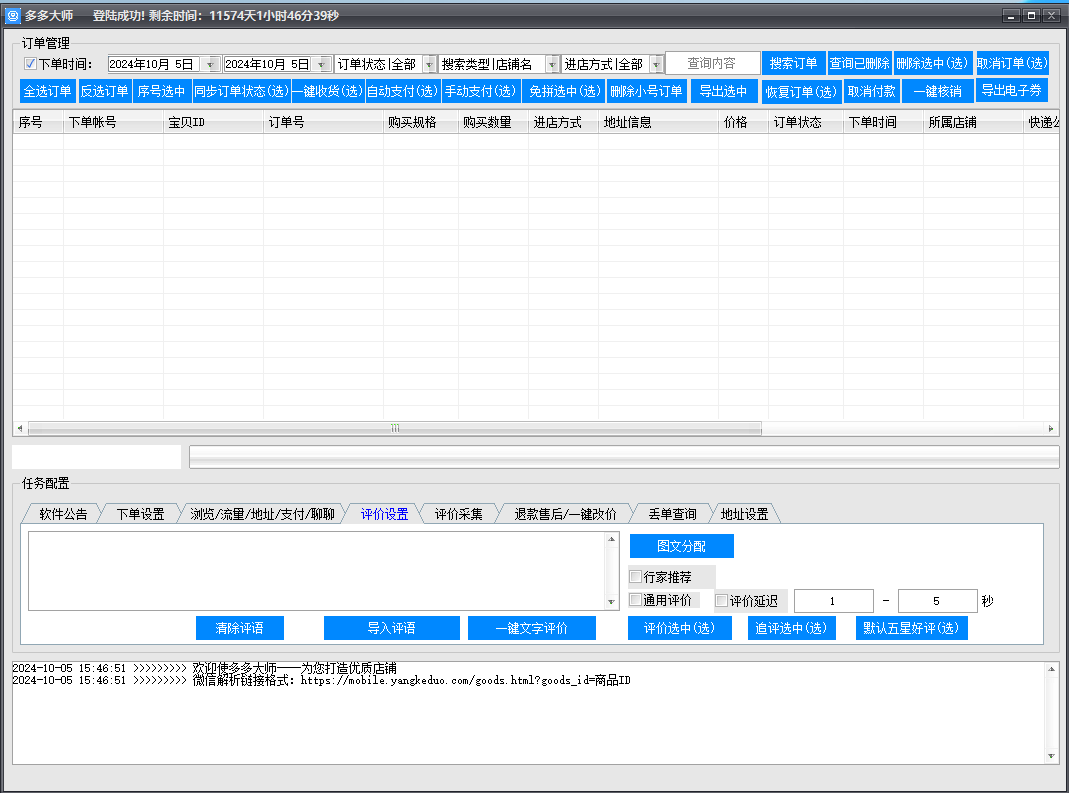
Task: Toggle the 下单时间 checkbox
Action: pos(30,64)
